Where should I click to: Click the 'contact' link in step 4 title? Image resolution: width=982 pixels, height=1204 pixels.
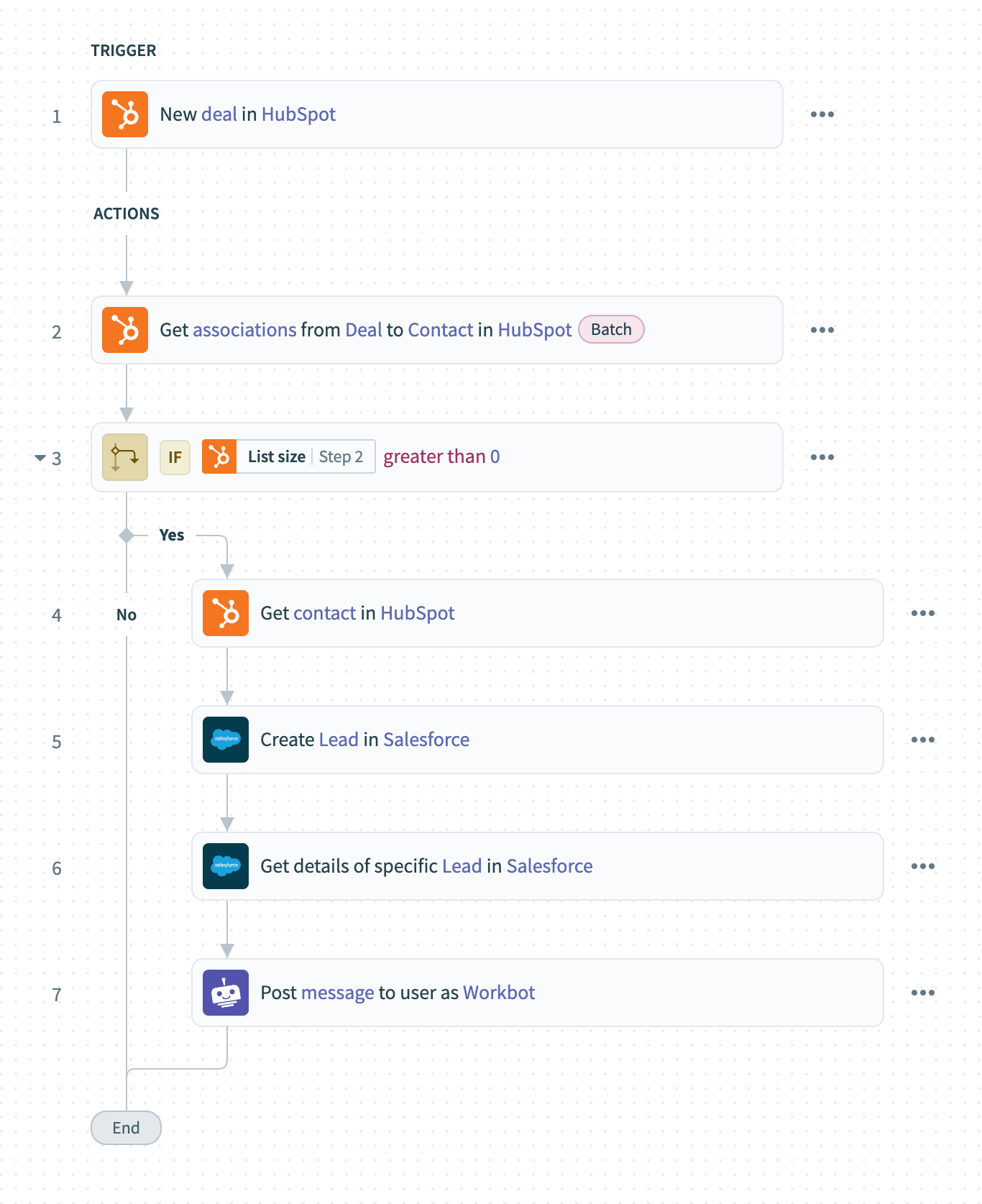324,613
